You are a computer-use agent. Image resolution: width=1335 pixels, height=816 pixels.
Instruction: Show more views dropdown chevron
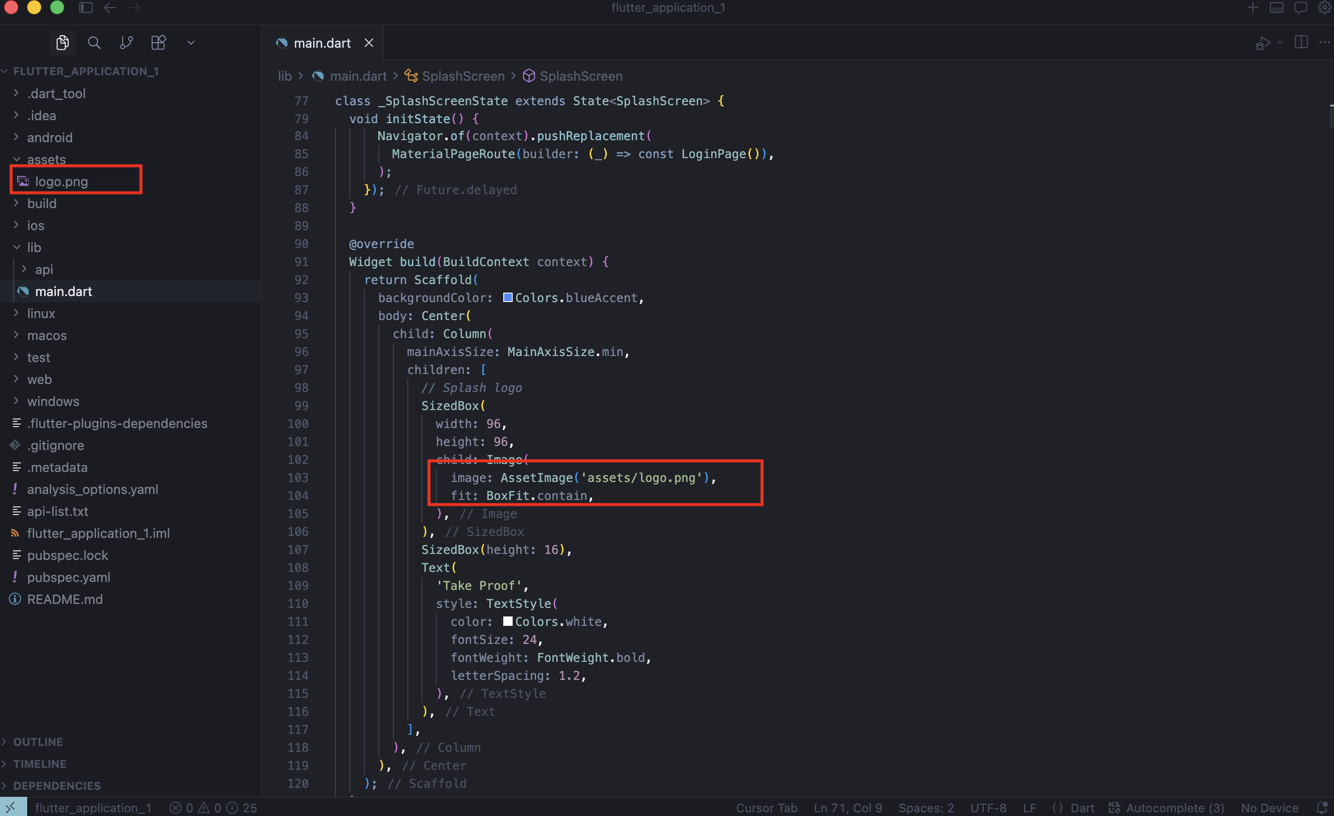(x=191, y=43)
